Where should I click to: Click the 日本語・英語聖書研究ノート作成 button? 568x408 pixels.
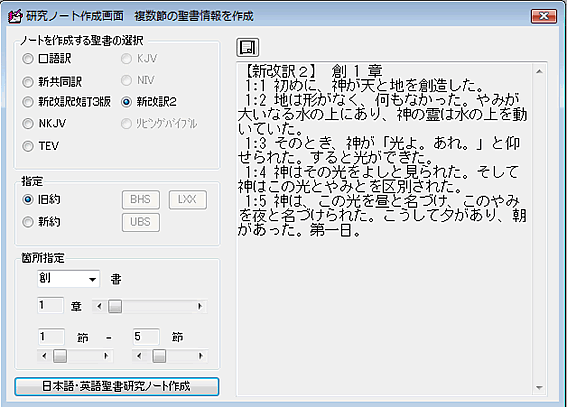[x=117, y=386]
